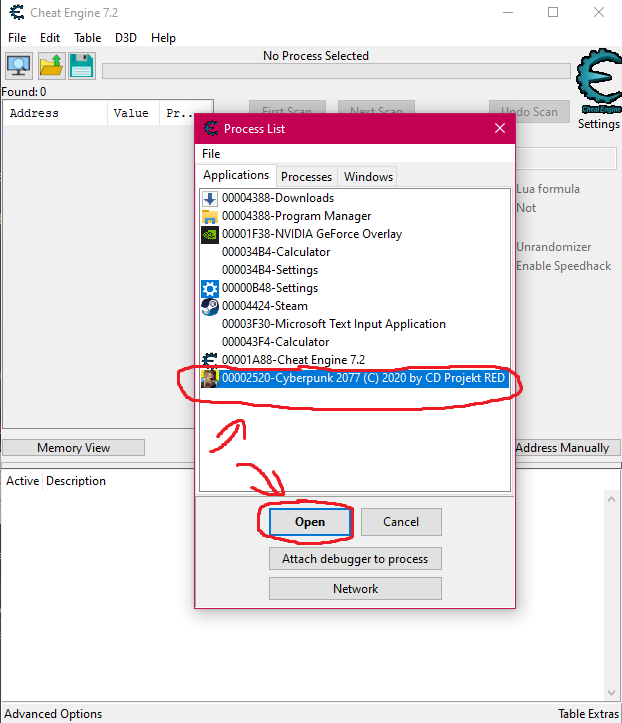The height and width of the screenshot is (723, 622).
Task: Toggle the Unrandomizer option
Action: pyautogui.click(x=553, y=247)
